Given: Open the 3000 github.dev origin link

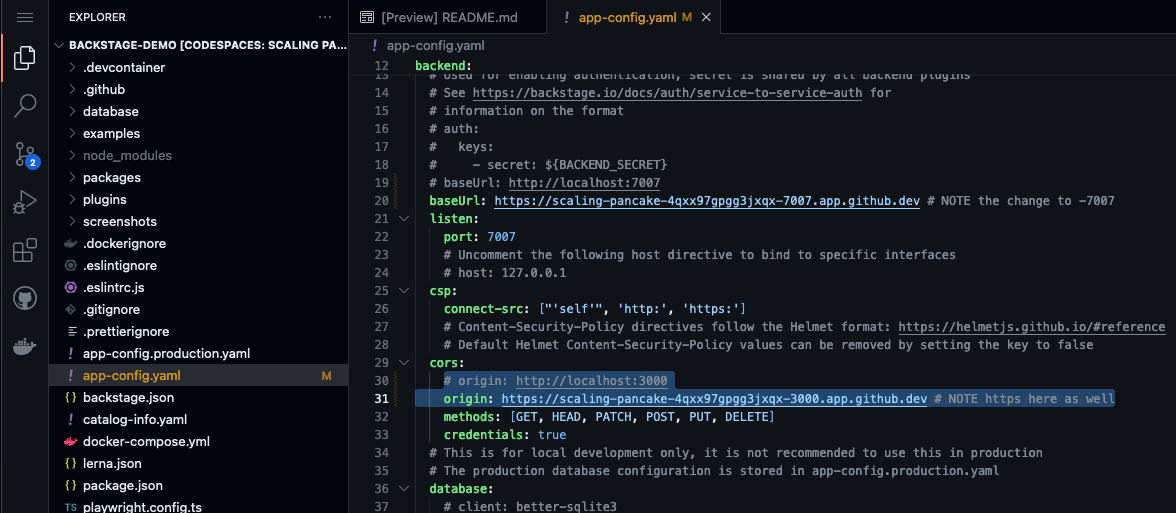Looking at the screenshot, I should coord(715,398).
